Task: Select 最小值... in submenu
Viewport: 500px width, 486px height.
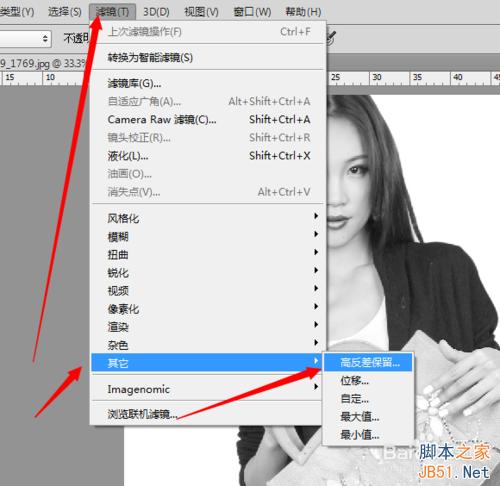Action: point(368,435)
